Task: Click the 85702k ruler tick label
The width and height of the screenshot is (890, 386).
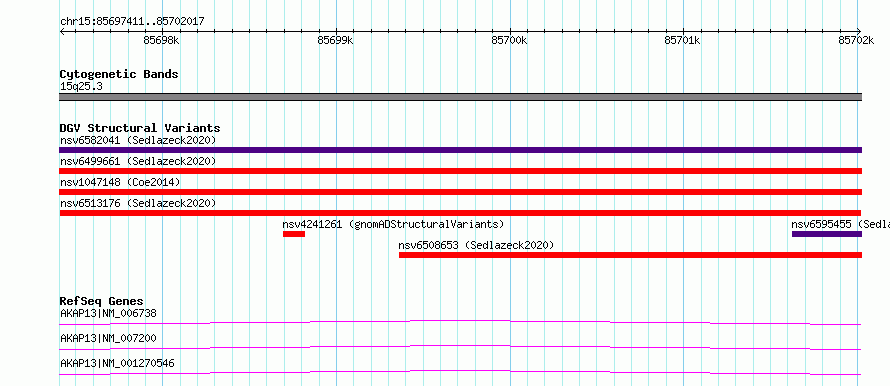Action: pyautogui.click(x=856, y=40)
